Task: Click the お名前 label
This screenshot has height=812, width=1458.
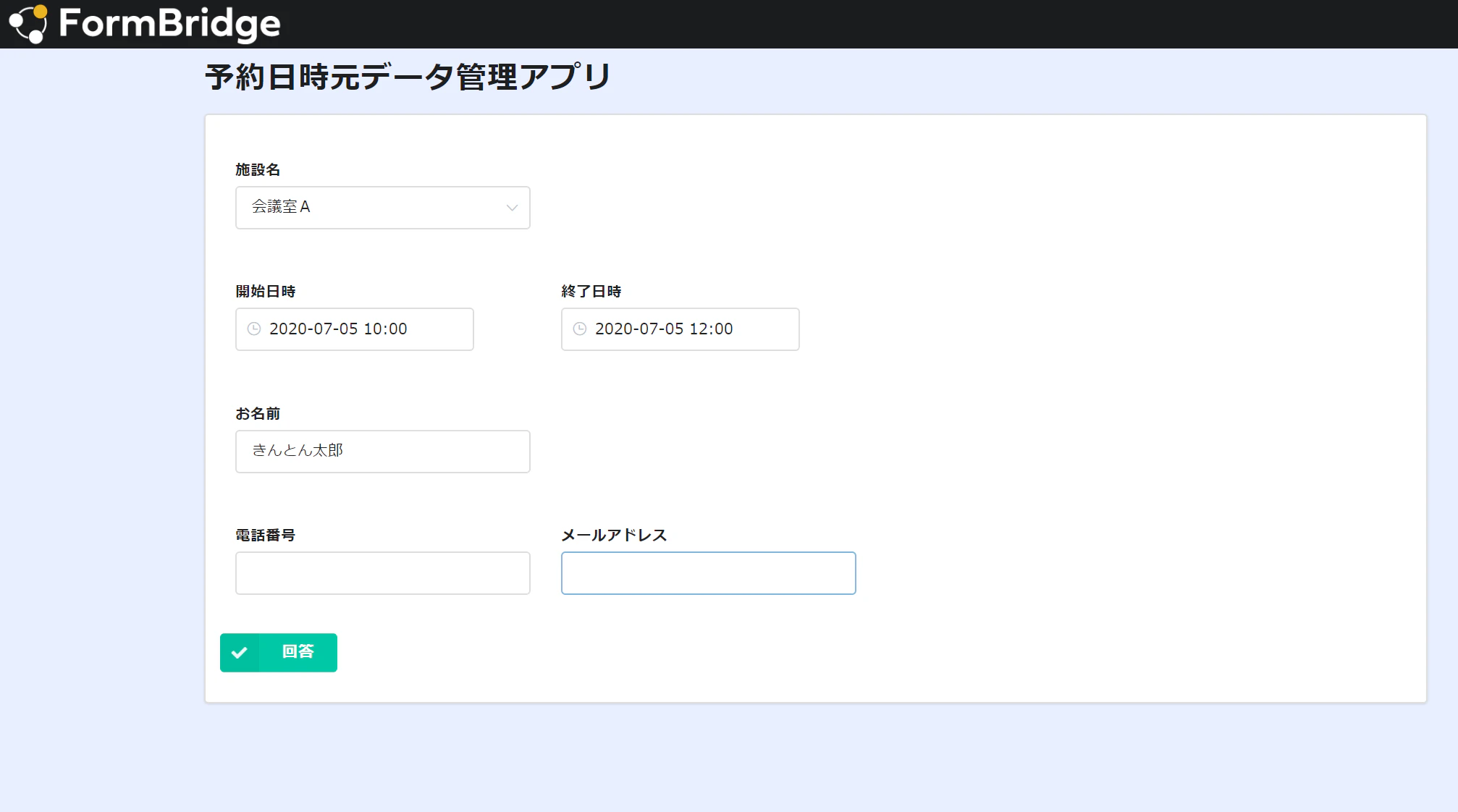Action: (x=258, y=414)
